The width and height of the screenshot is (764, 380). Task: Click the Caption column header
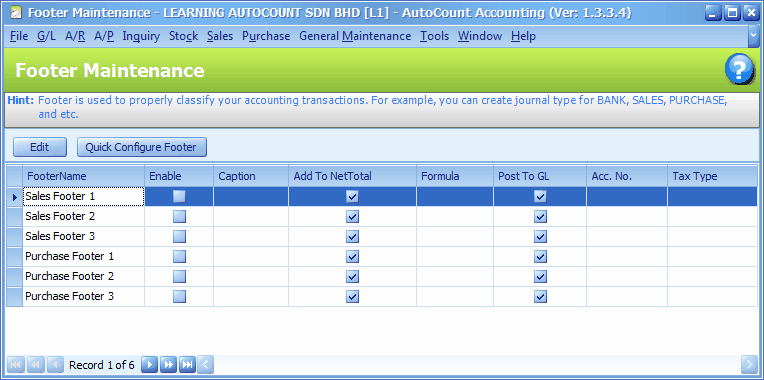(251, 176)
